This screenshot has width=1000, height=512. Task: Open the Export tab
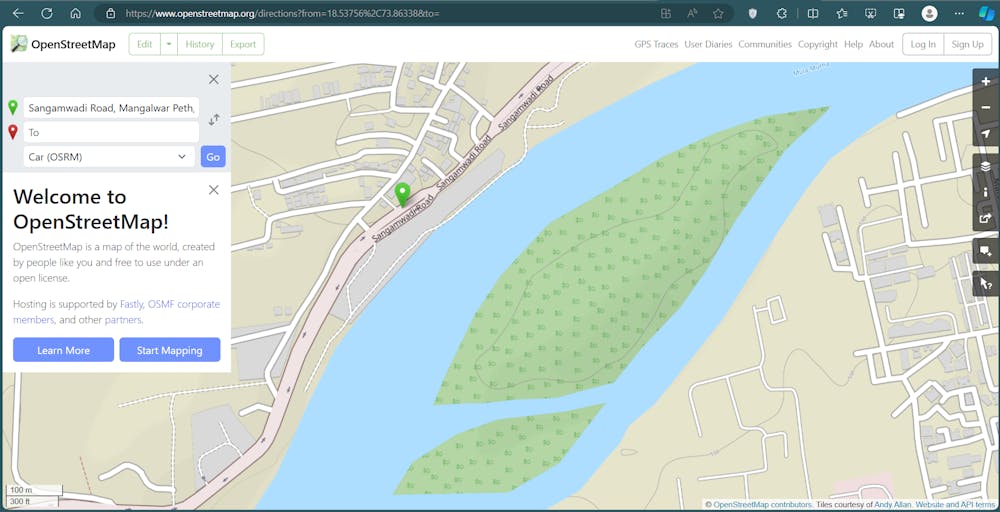243,44
